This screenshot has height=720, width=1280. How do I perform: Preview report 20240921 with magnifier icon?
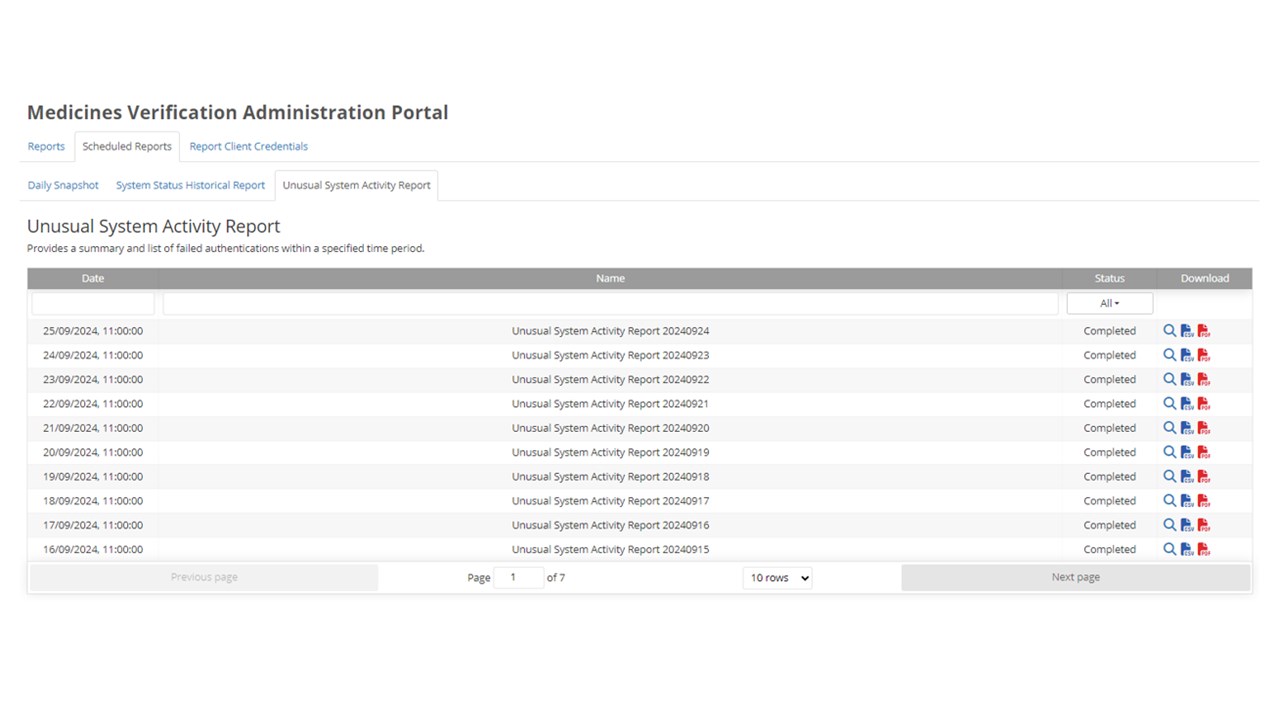click(x=1169, y=404)
